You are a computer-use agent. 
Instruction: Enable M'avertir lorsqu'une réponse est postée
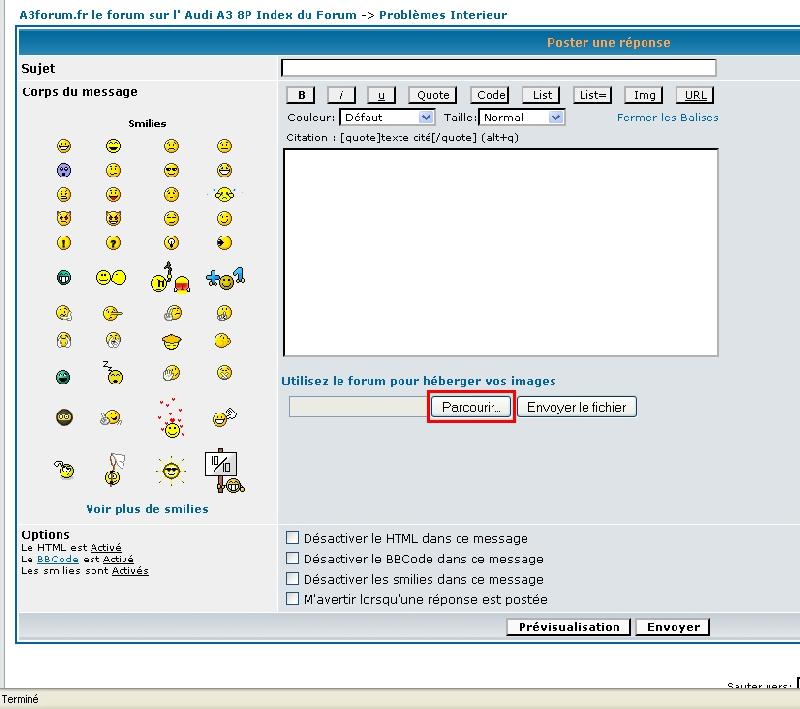292,598
